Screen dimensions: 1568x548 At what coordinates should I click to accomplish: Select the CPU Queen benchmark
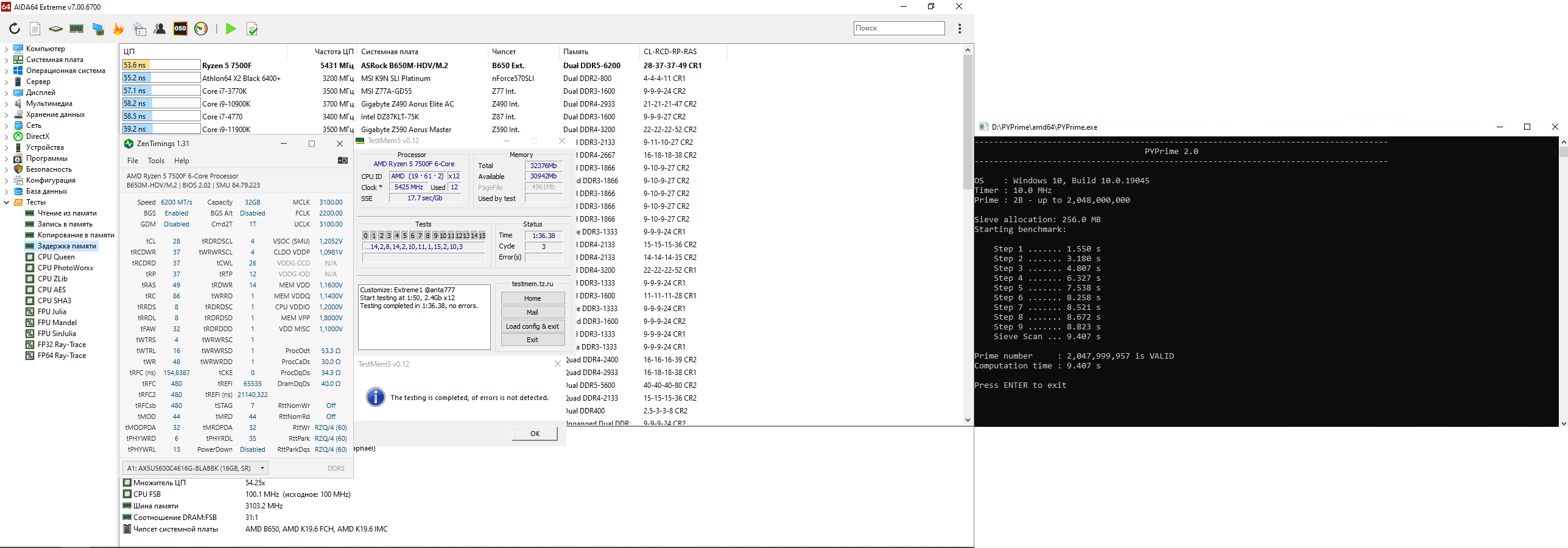tap(56, 257)
